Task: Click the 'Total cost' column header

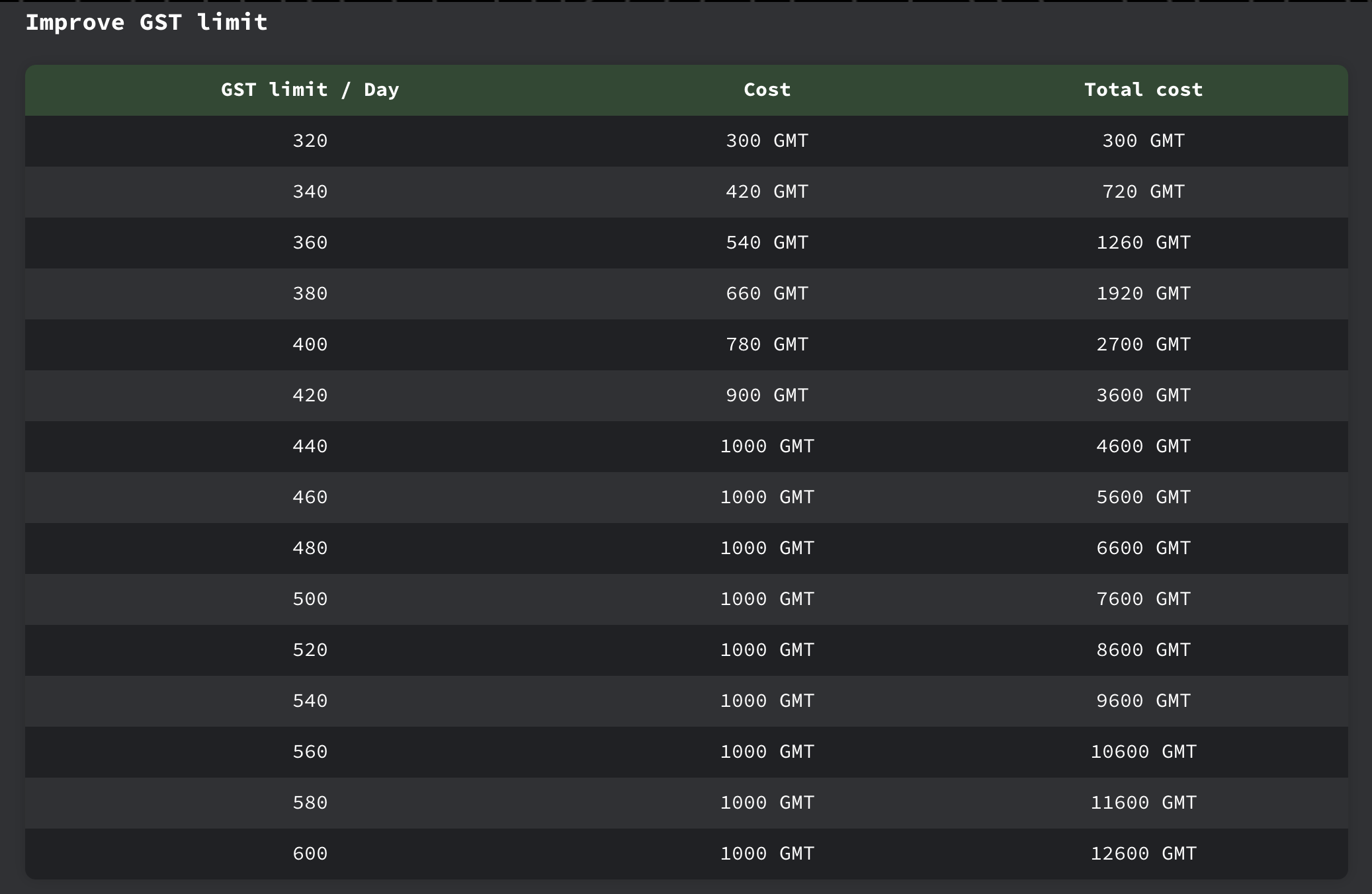Action: click(x=1143, y=90)
